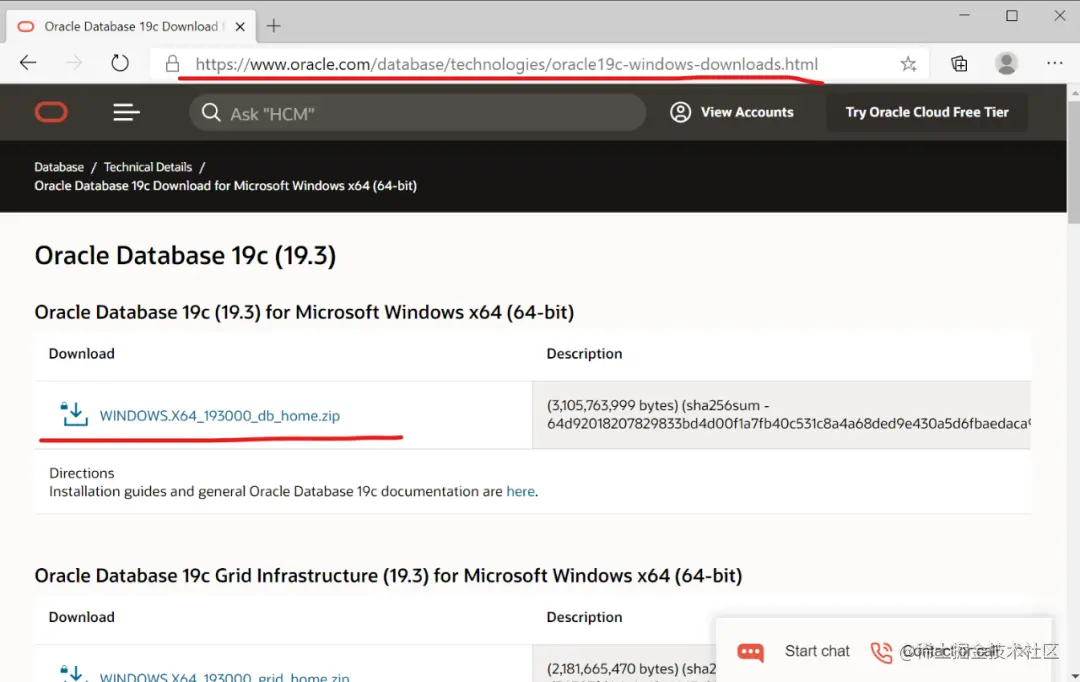Open the browser profile avatar
Viewport: 1080px width, 682px height.
pos(1006,63)
